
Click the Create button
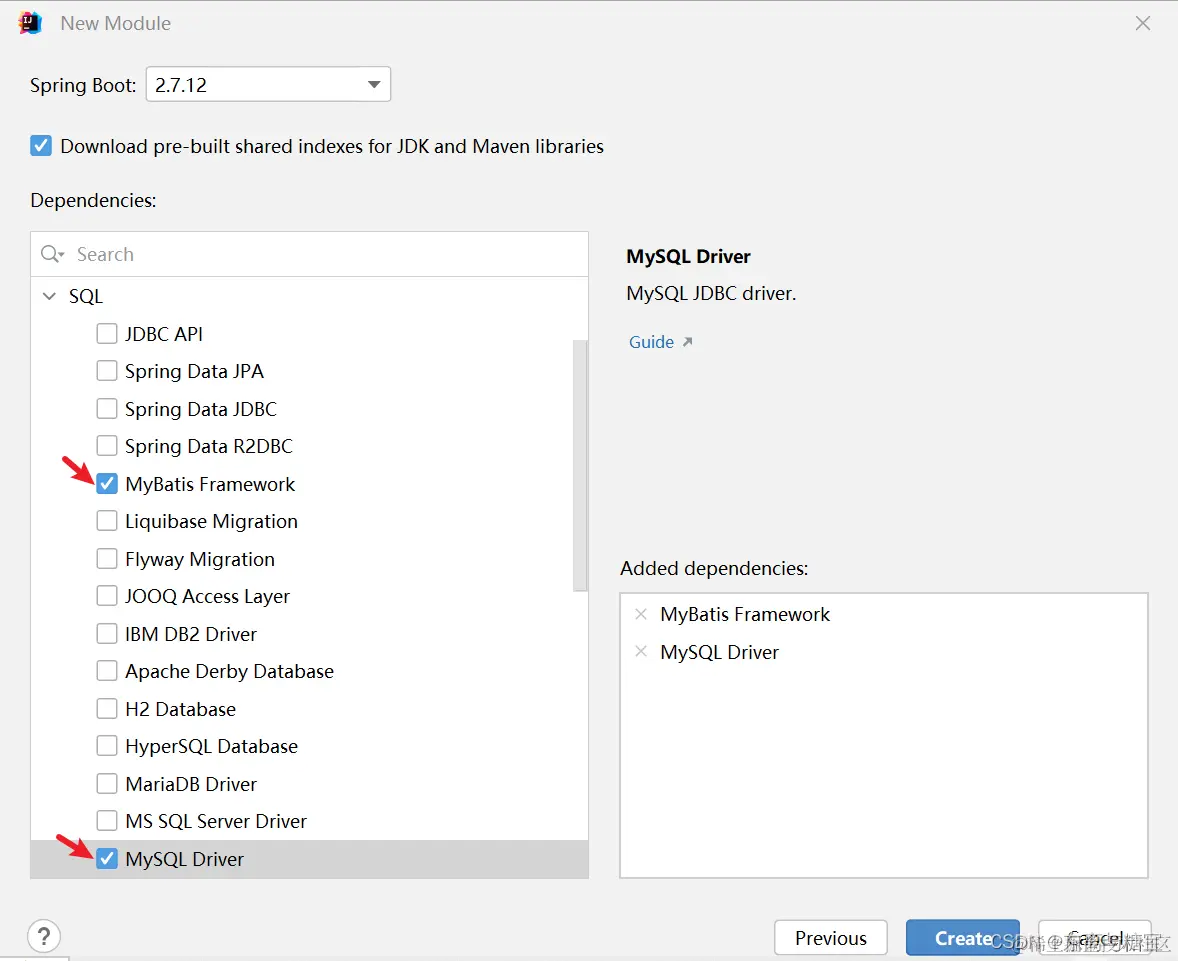tap(962, 938)
